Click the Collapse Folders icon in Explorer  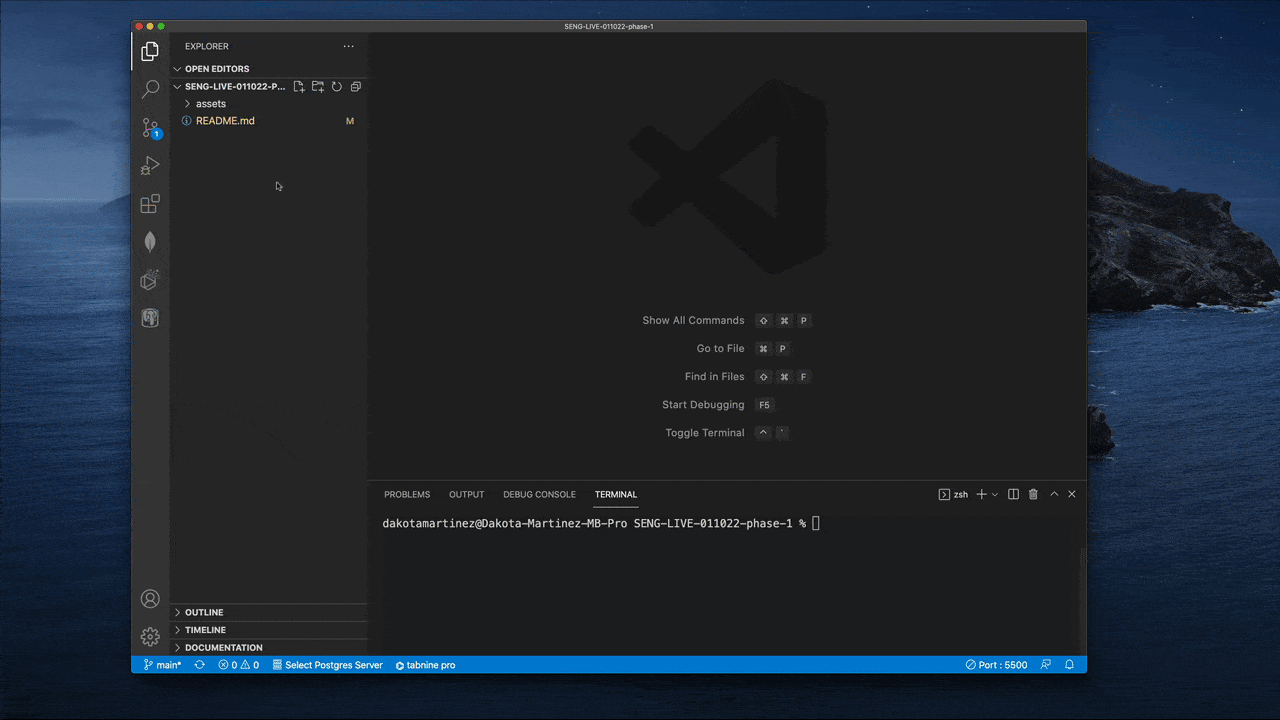tap(355, 86)
